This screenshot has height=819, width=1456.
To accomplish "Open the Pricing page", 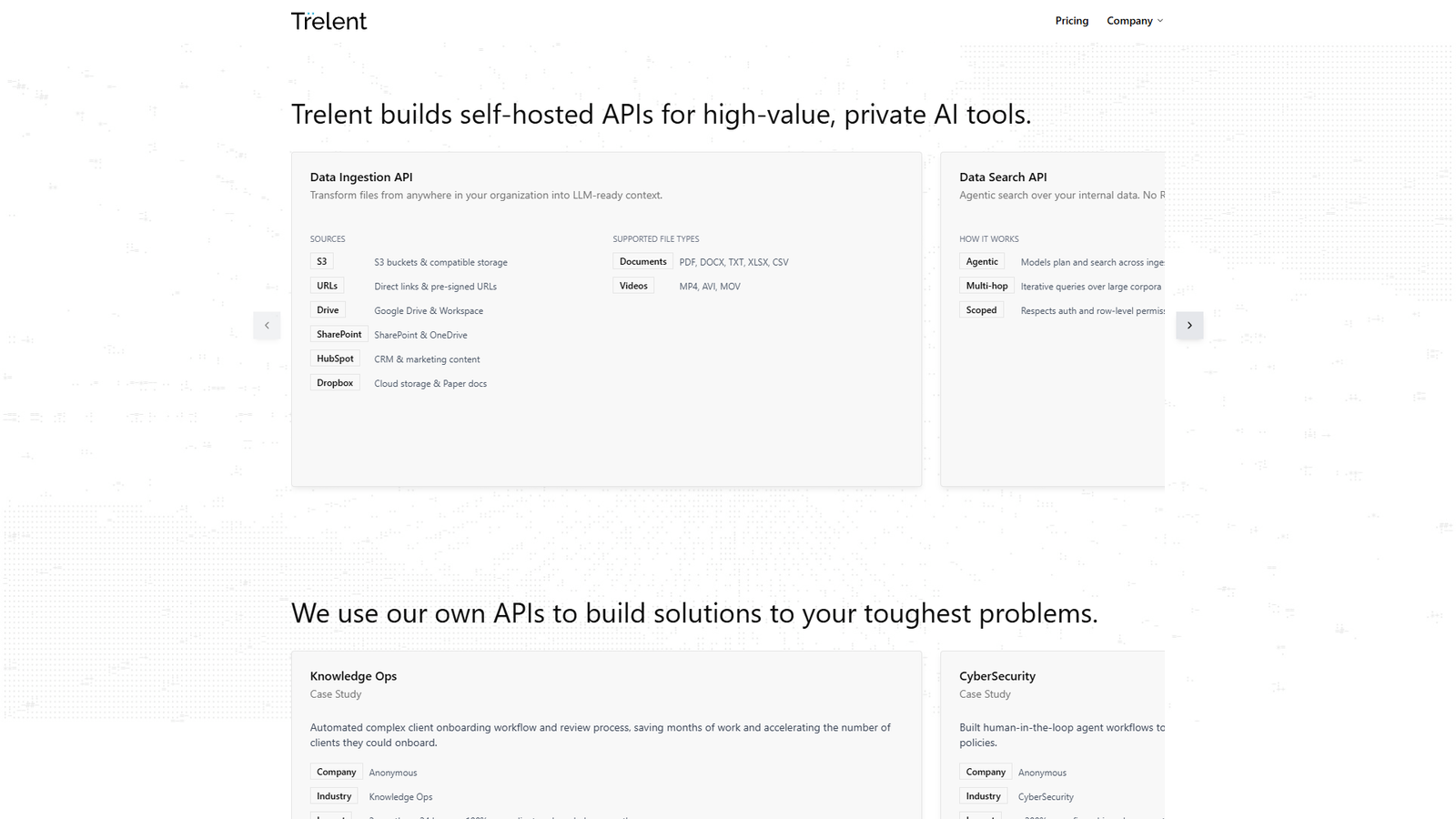I will point(1071,21).
